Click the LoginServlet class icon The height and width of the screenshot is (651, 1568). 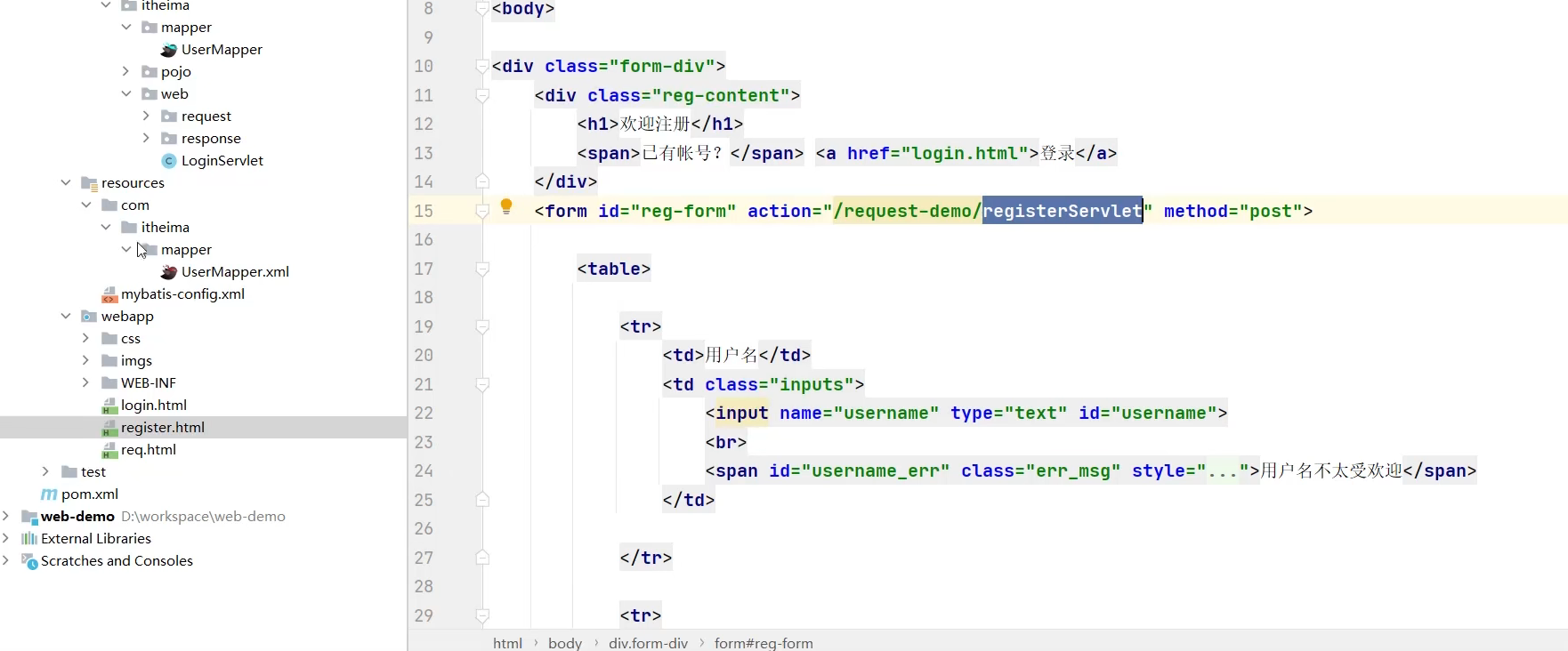pyautogui.click(x=168, y=161)
